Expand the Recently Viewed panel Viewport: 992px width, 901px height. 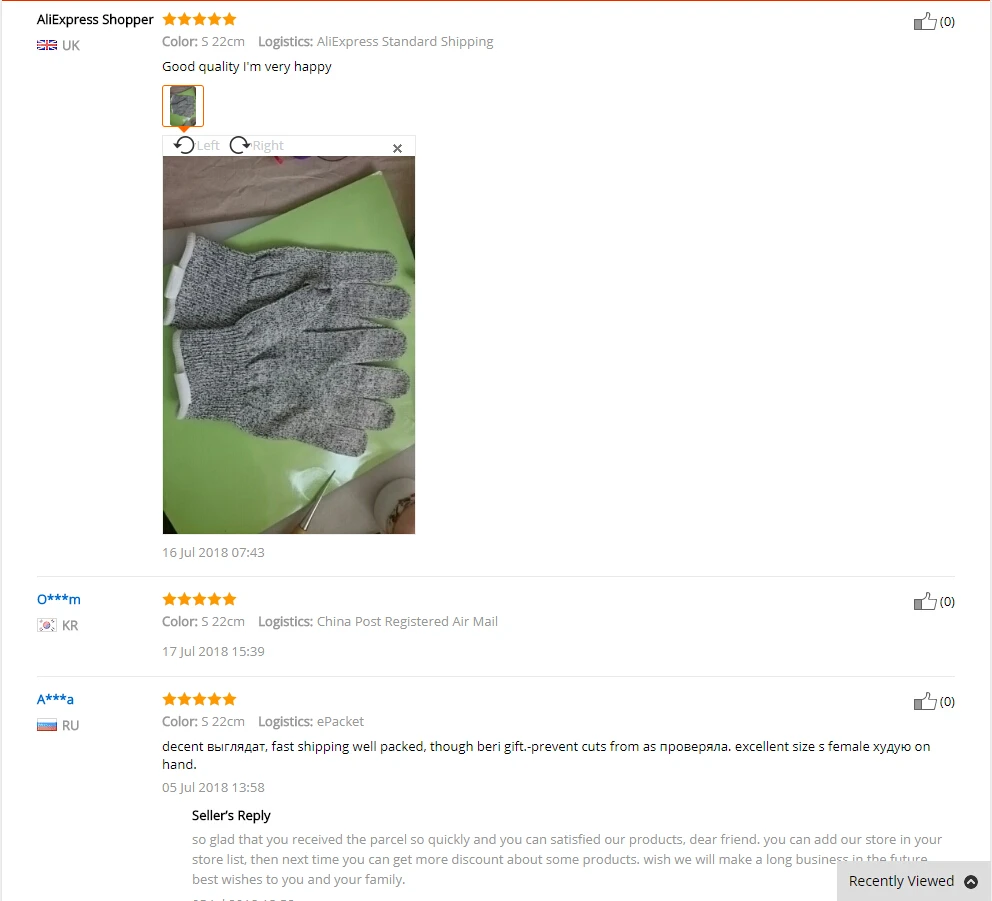coord(970,881)
